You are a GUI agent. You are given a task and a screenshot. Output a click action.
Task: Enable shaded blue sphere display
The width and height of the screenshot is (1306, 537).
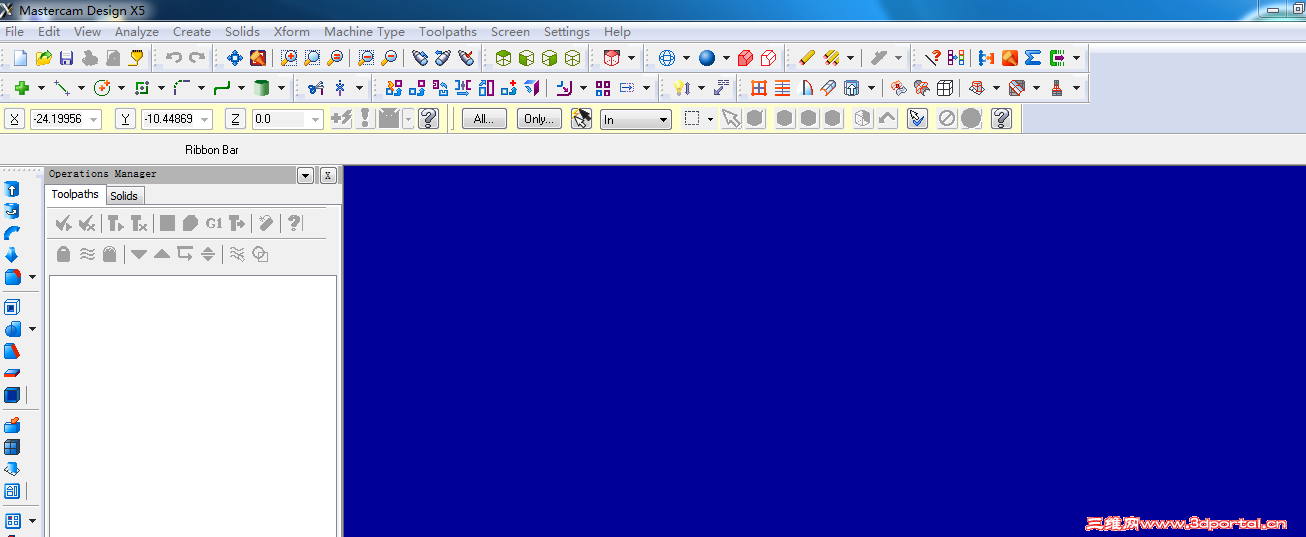click(x=707, y=58)
